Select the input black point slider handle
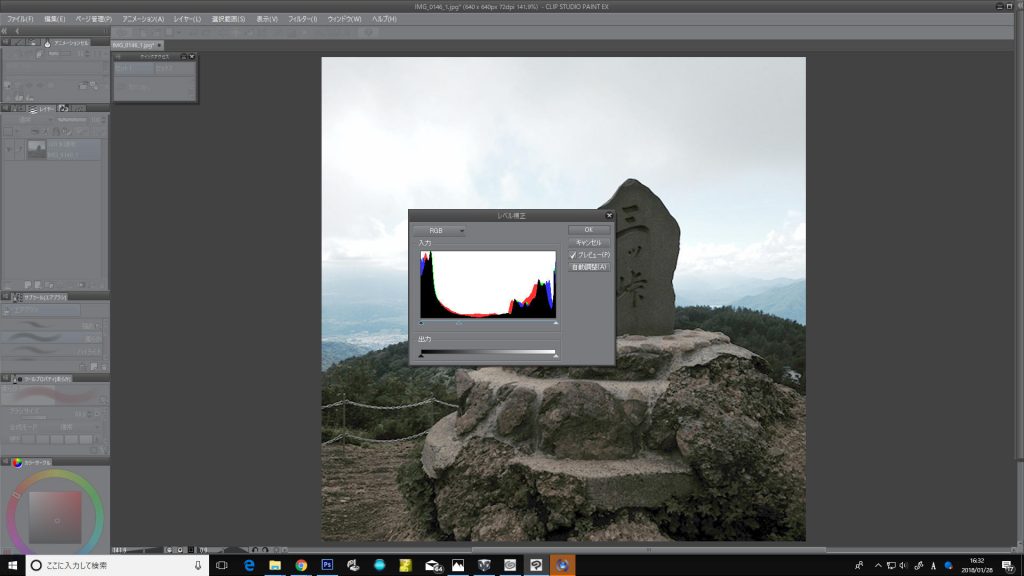The width and height of the screenshot is (1024, 576). click(421, 323)
